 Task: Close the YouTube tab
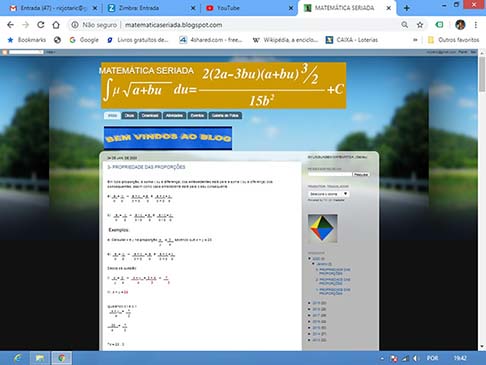coord(291,8)
